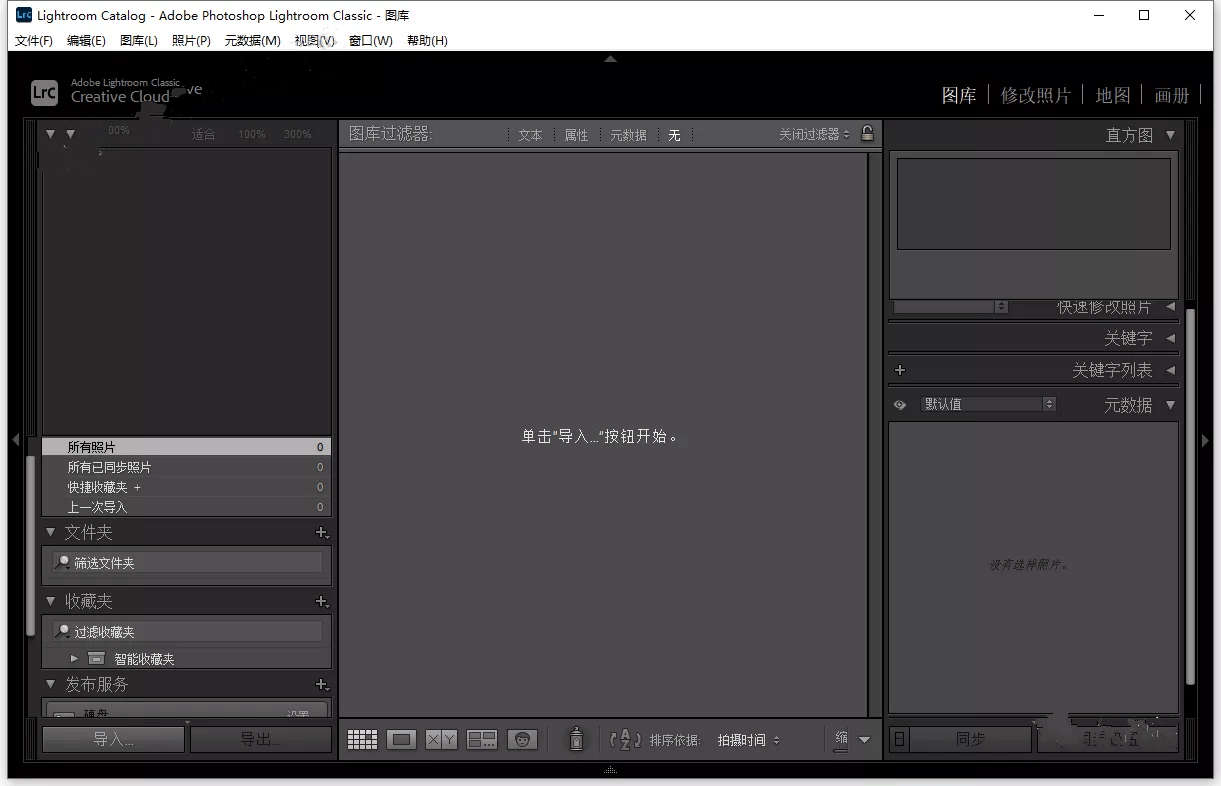Show the filmstrip with bottom arrow

[610, 770]
